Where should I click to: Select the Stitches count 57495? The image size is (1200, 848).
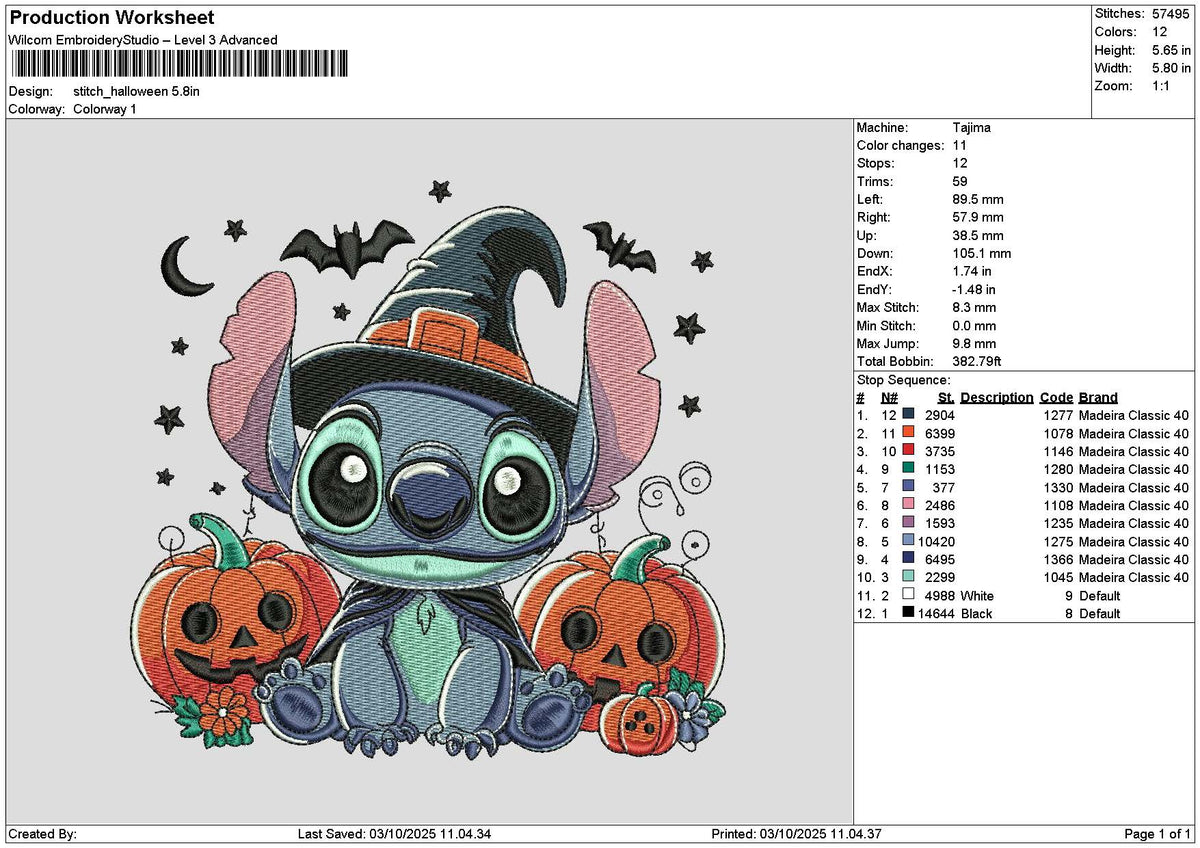click(x=1171, y=14)
